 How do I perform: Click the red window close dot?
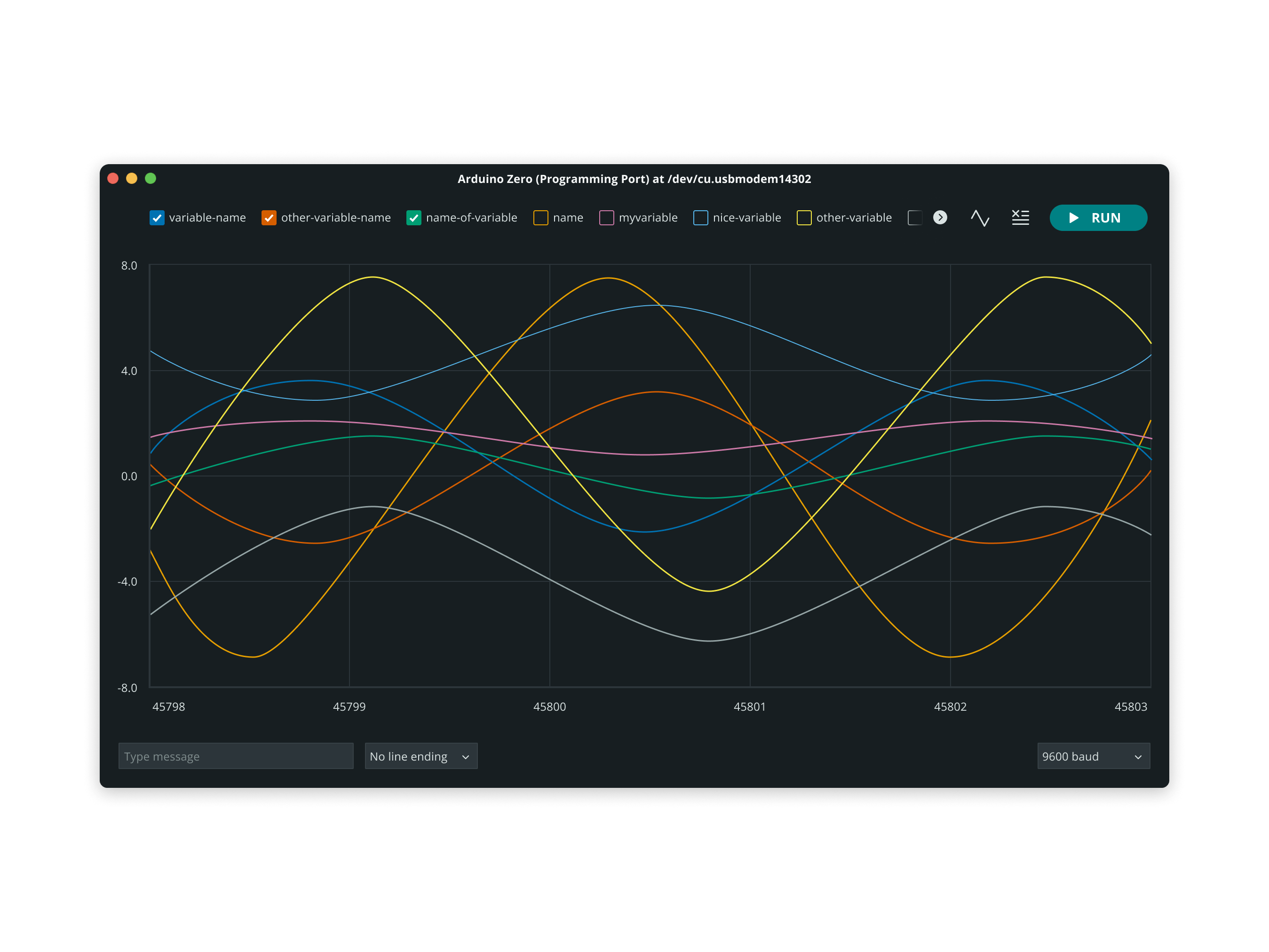click(113, 178)
